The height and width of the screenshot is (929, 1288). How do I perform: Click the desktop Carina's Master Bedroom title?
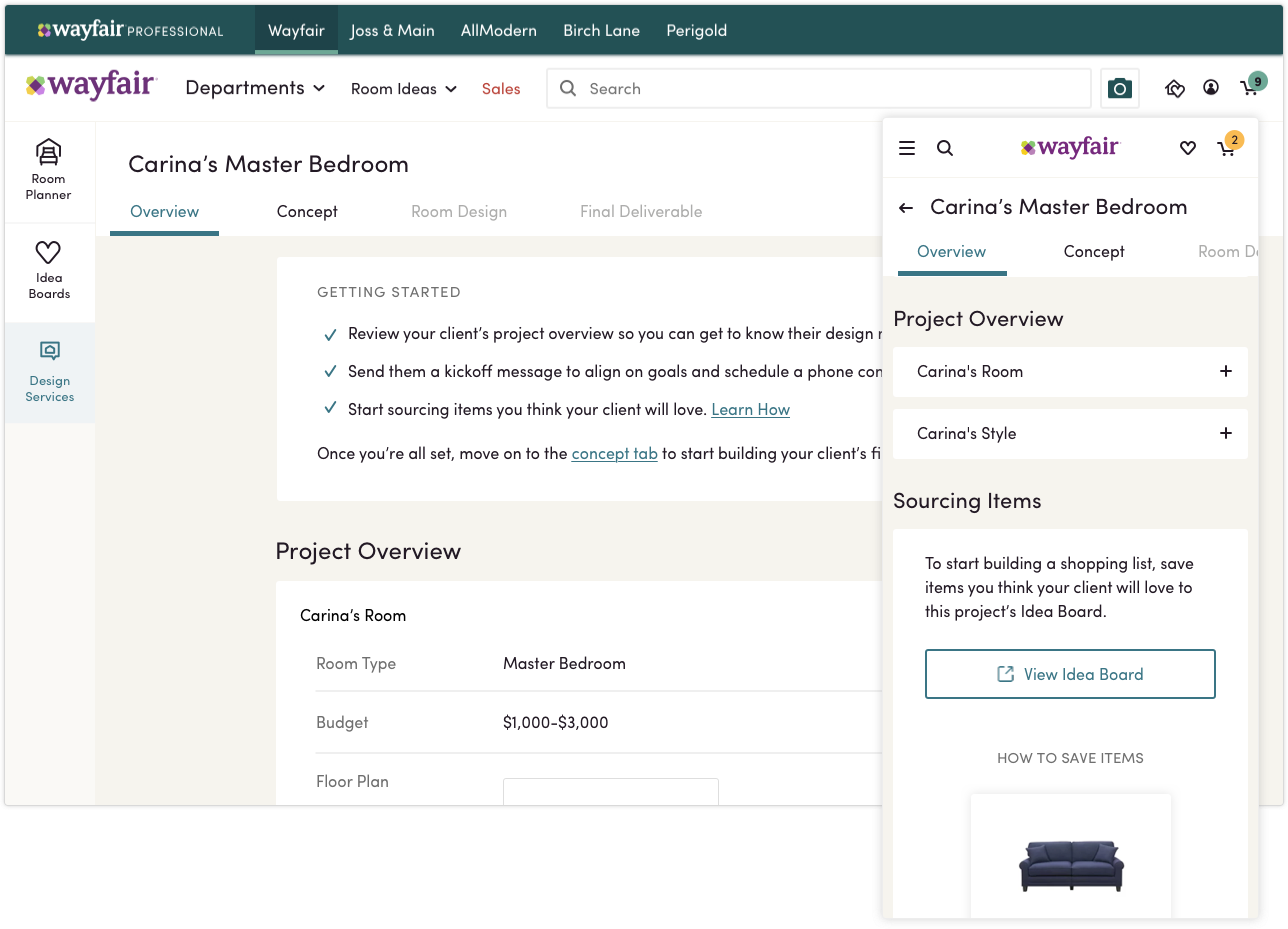[x=268, y=164]
